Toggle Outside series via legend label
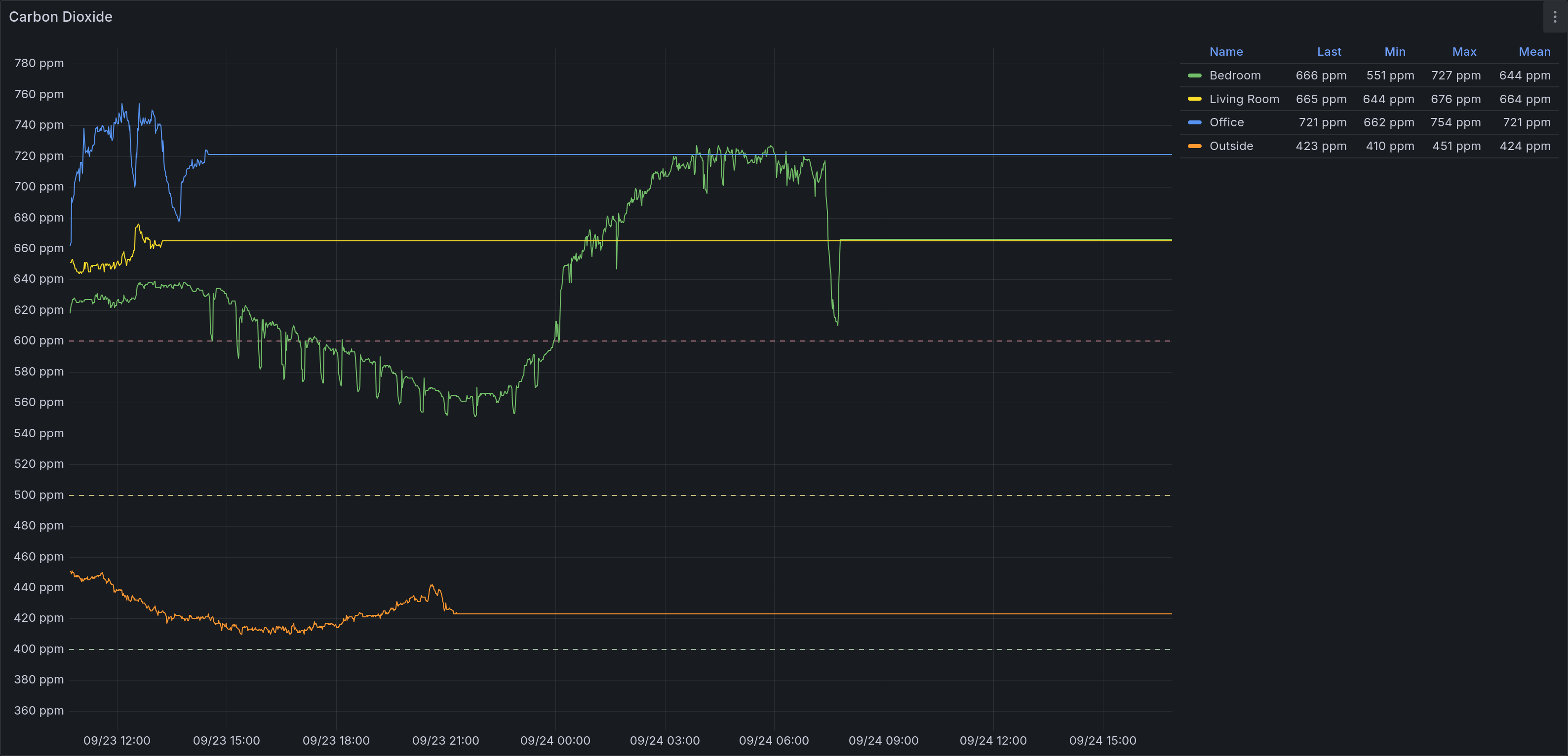Screen dimensions: 1568x756 (x=1231, y=146)
